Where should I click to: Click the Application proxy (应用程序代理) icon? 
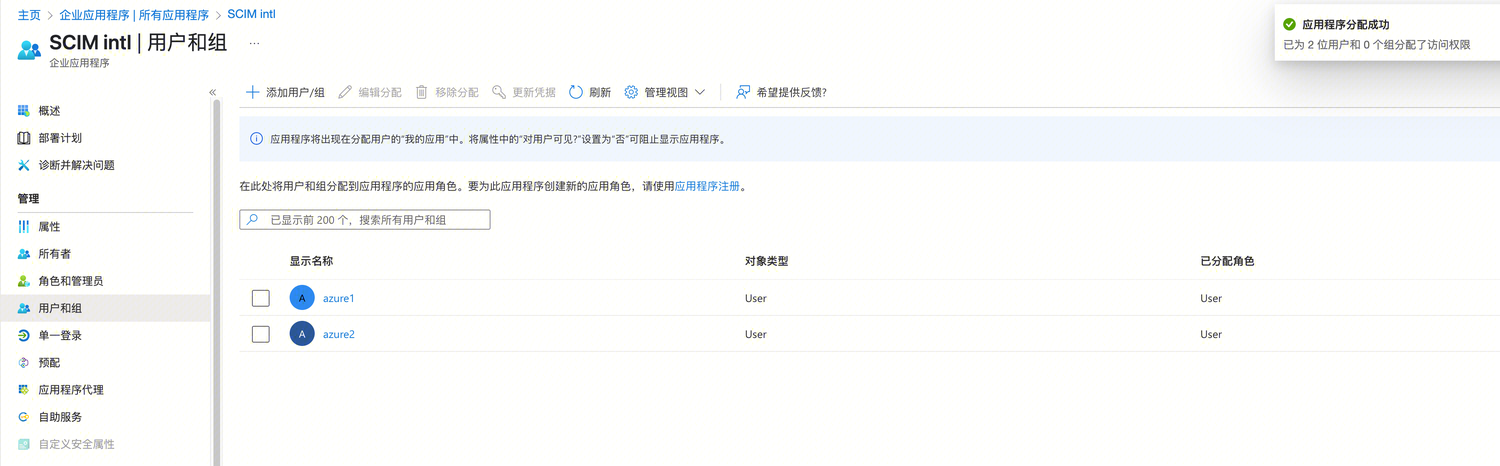[x=24, y=389]
